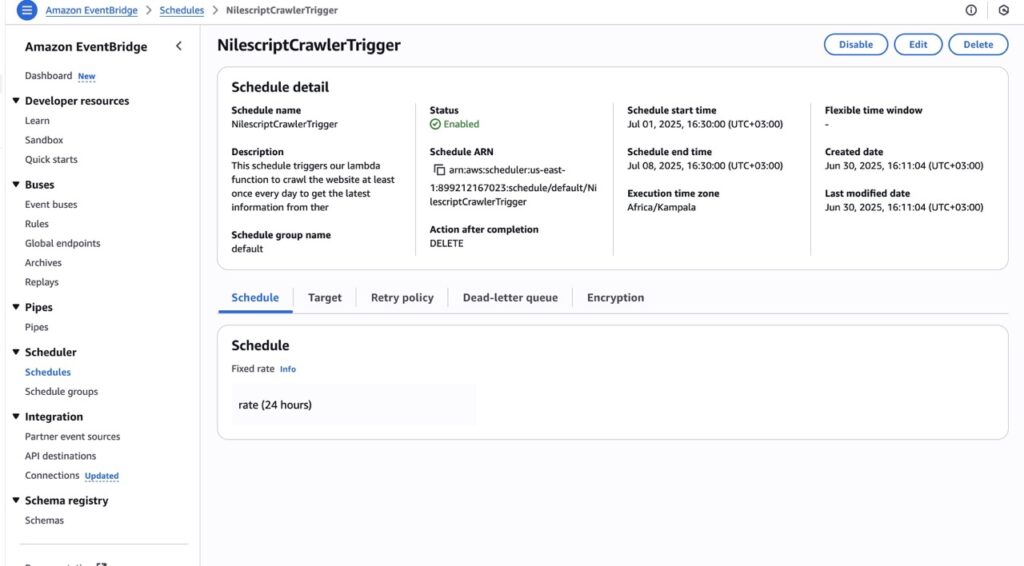Open the Retry policy tab
Screen dimensions: 1024x566
(x=402, y=298)
